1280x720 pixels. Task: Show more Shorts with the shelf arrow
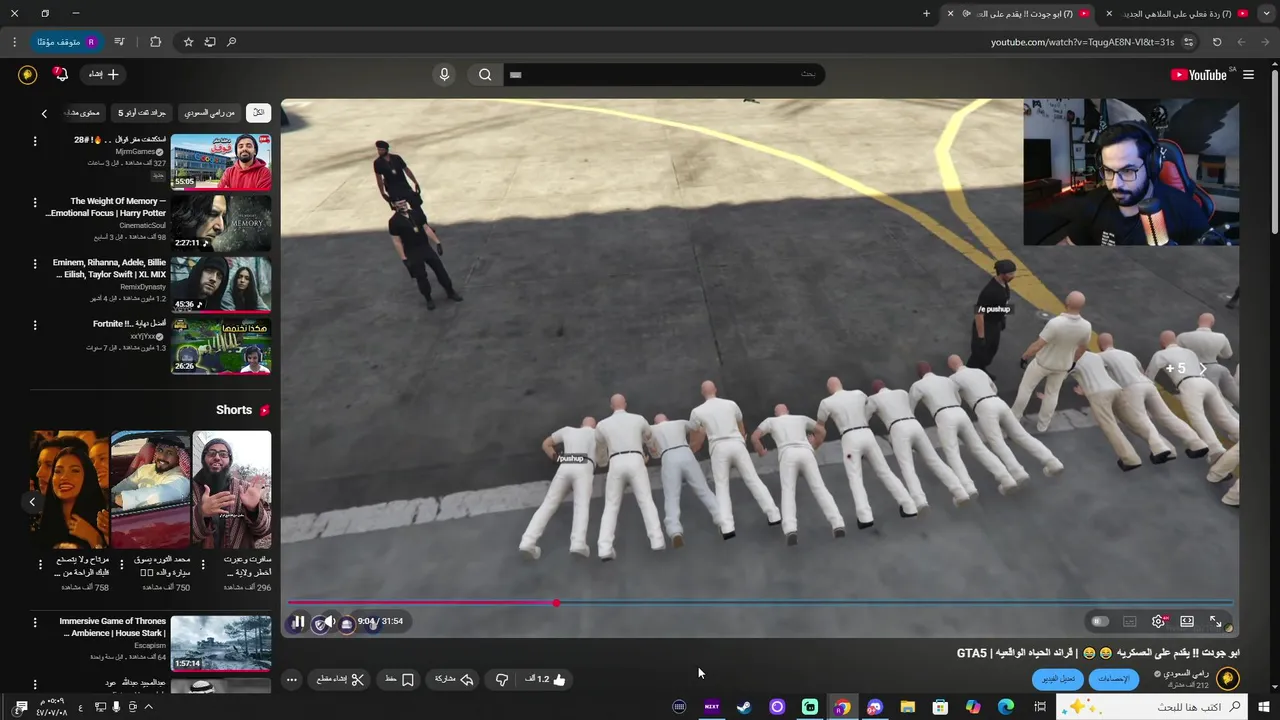(32, 502)
